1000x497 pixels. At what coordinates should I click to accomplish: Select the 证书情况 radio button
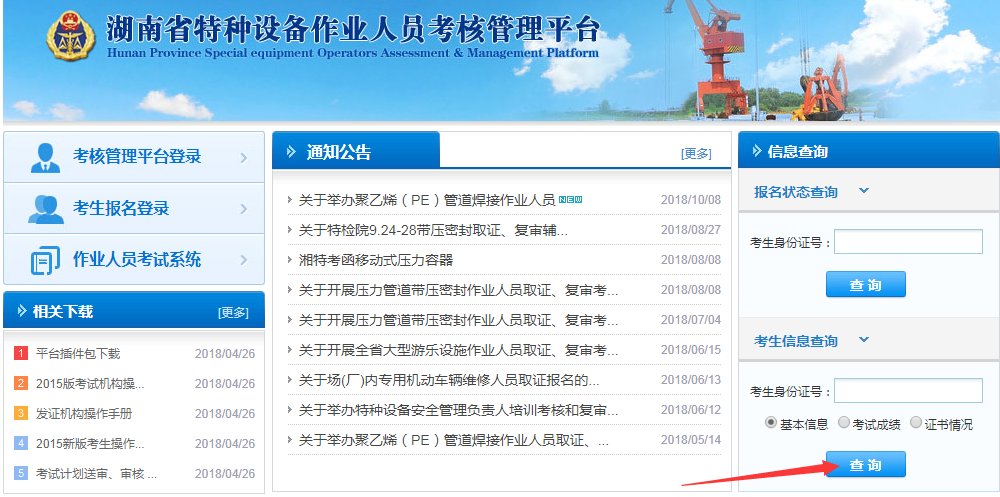coord(916,422)
